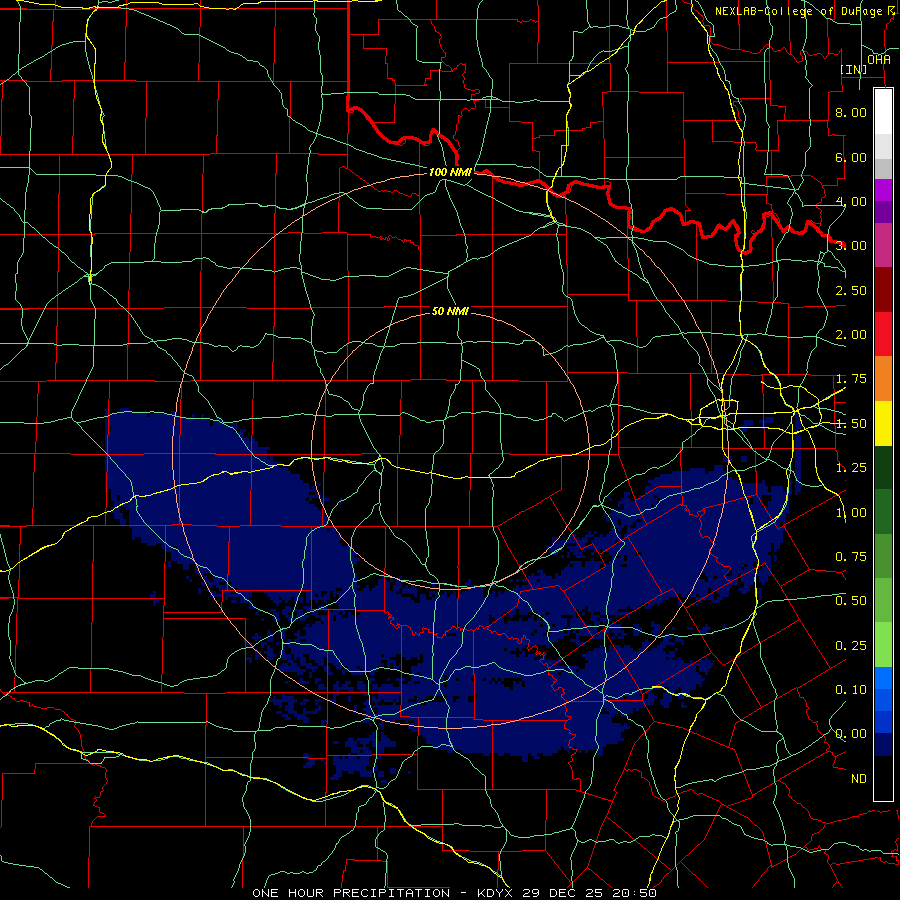Select the yellow legend swatch
The image size is (900, 900).
point(883,423)
